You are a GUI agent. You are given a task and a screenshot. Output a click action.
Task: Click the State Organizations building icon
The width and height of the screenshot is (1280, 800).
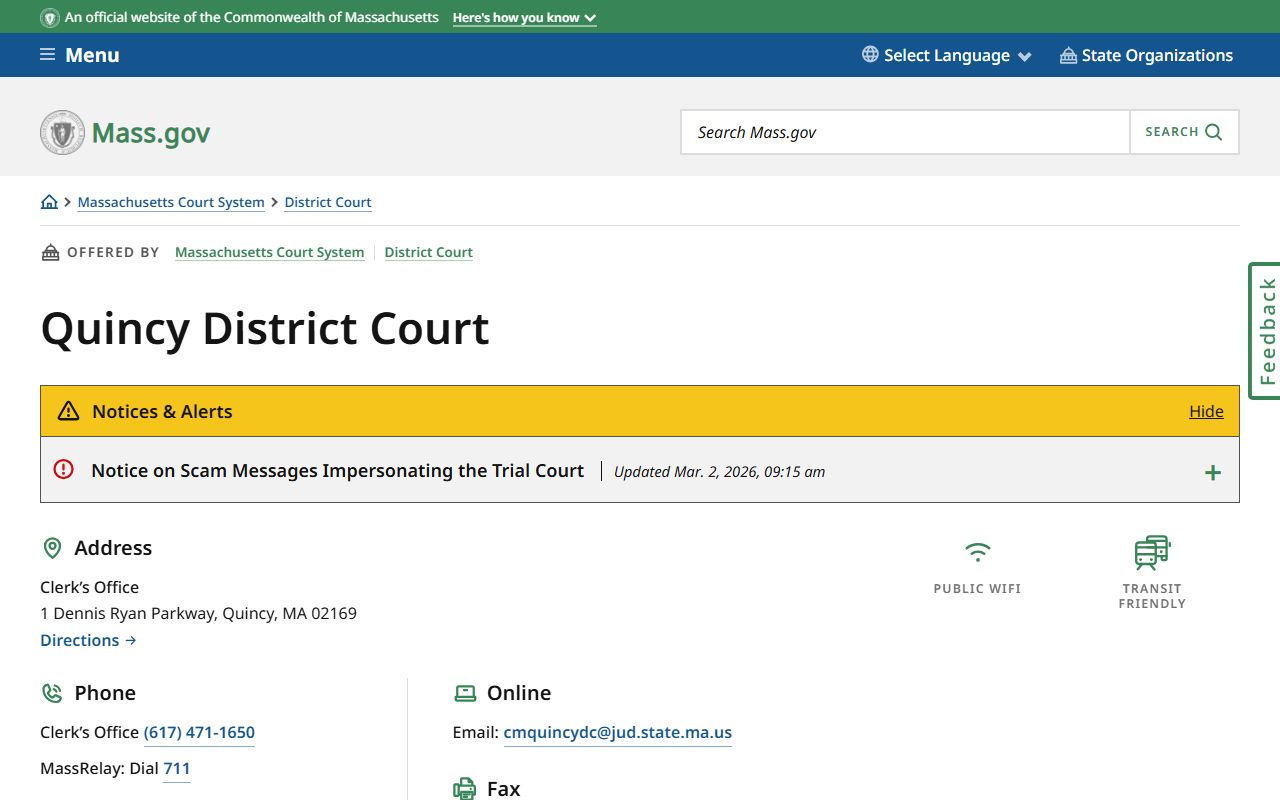pyautogui.click(x=1068, y=55)
